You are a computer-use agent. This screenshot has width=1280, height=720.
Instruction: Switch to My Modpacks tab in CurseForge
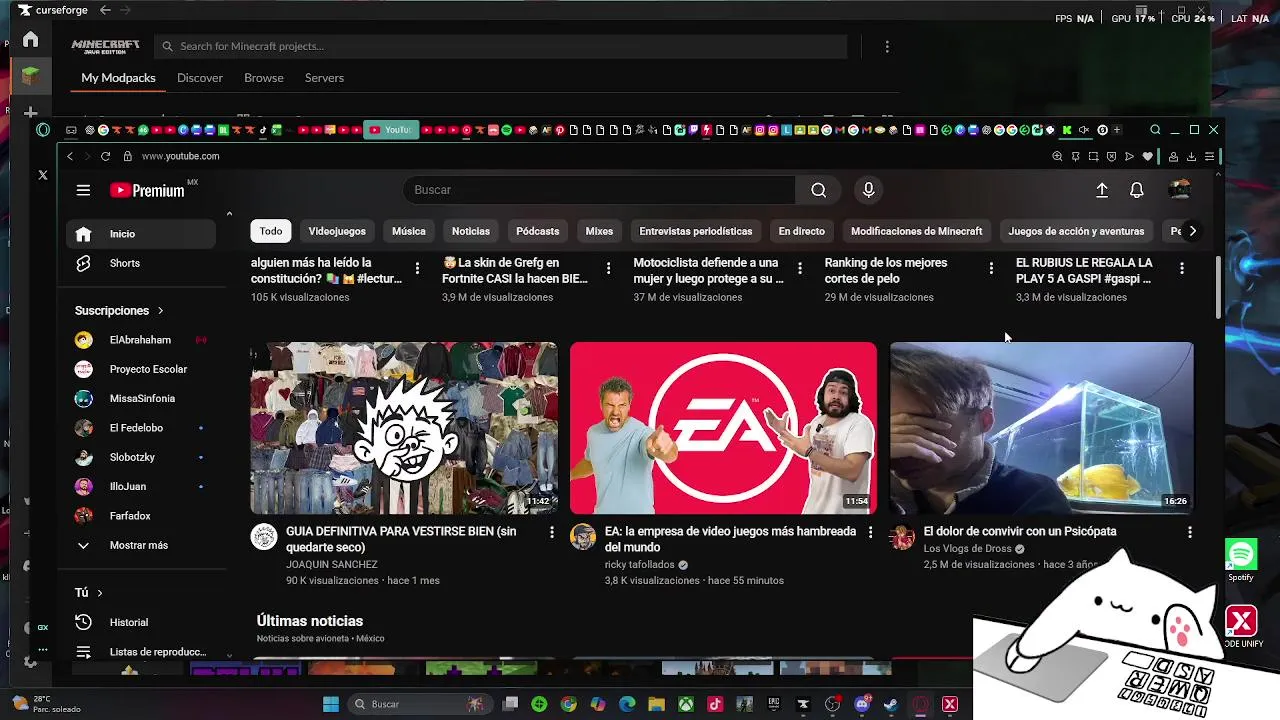coord(118,78)
